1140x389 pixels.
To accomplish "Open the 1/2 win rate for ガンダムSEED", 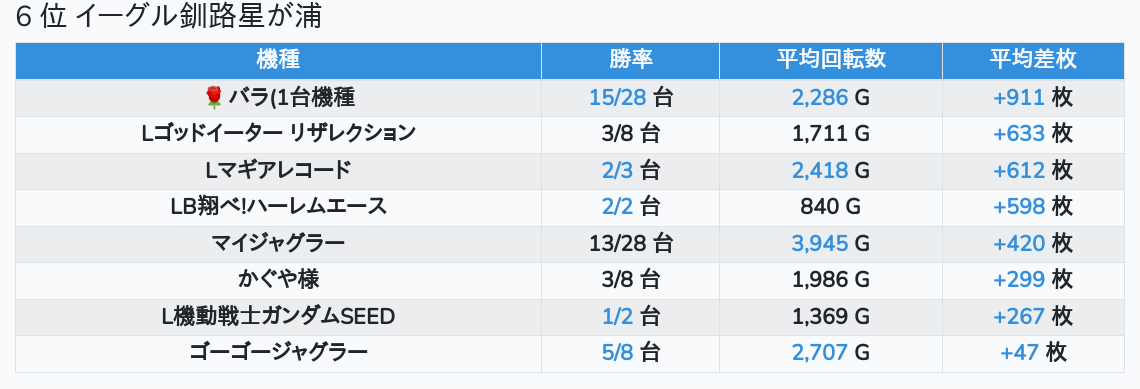I will click(x=617, y=316).
